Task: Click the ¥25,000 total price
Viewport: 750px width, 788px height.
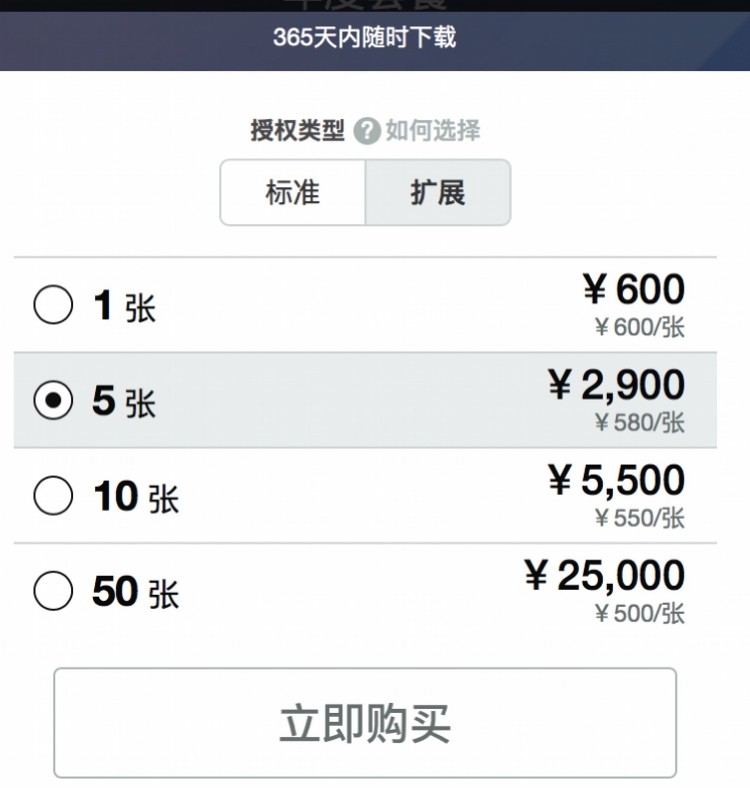Action: 604,576
